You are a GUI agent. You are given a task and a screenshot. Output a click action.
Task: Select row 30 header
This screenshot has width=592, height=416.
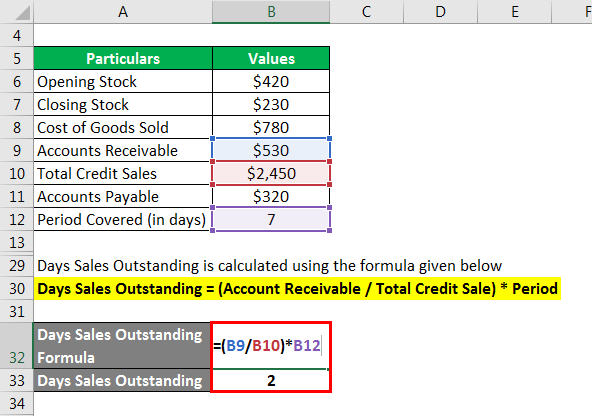(17, 289)
